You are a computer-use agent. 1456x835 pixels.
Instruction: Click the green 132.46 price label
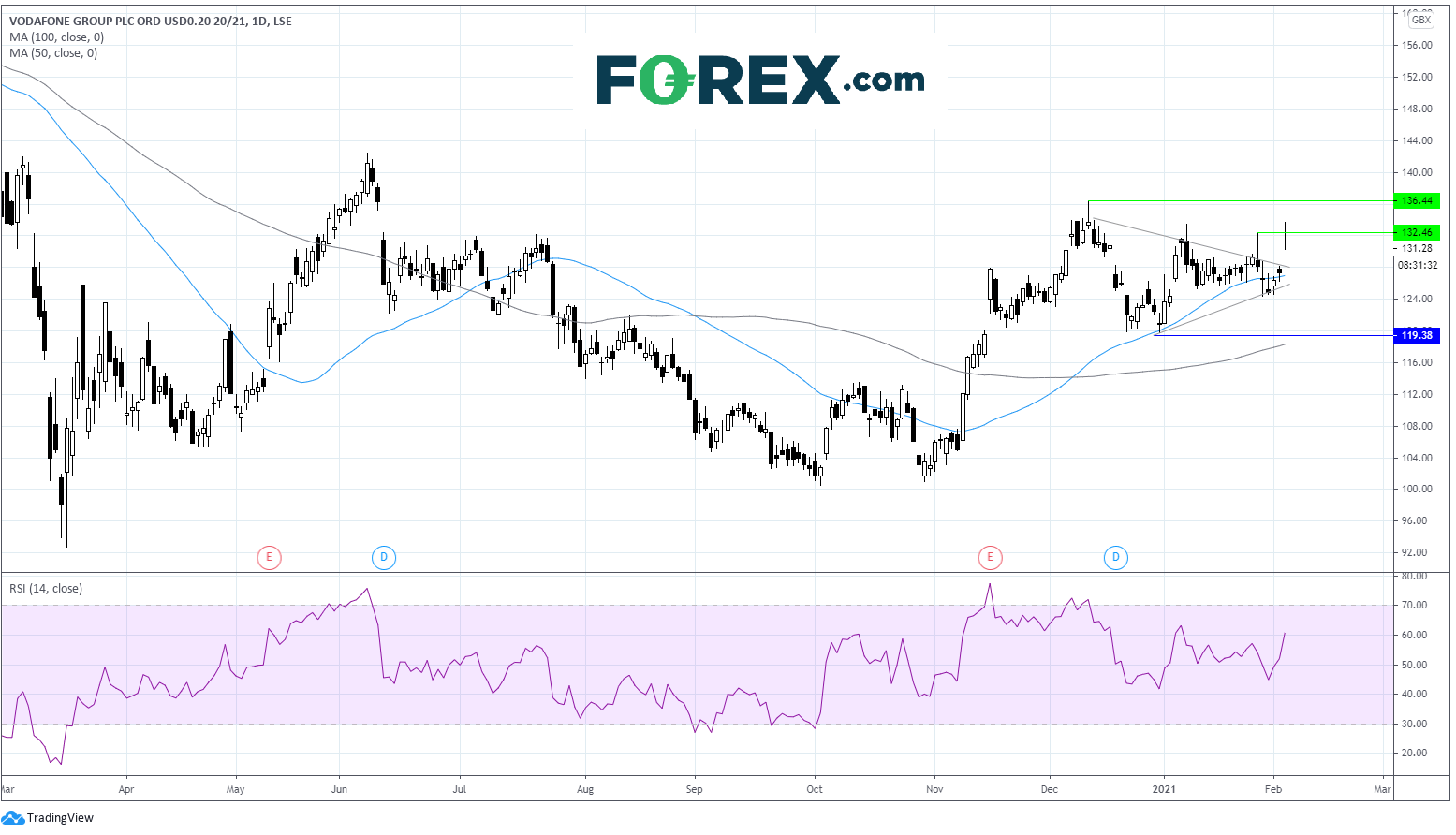(x=1417, y=232)
